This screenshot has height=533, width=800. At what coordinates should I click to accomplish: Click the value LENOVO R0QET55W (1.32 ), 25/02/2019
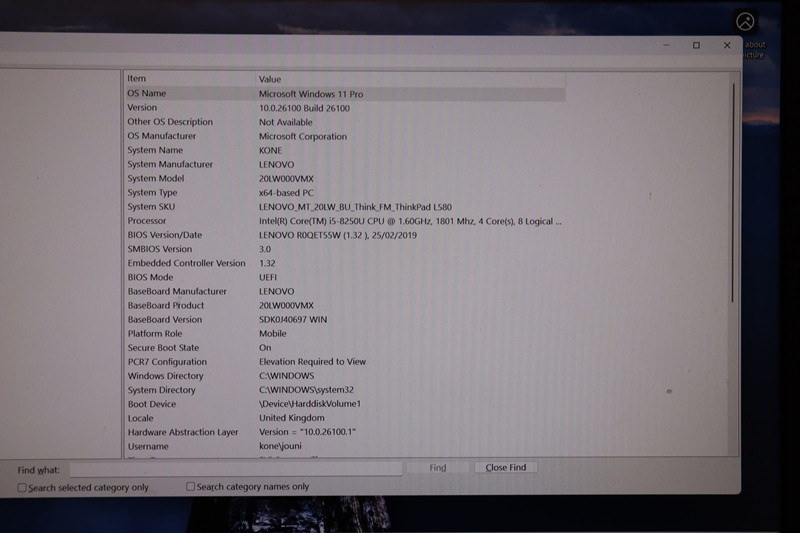point(338,235)
